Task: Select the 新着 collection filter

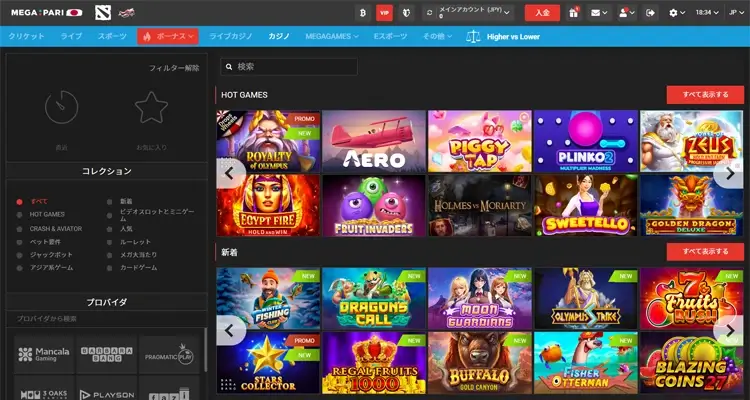Action: tap(126, 201)
